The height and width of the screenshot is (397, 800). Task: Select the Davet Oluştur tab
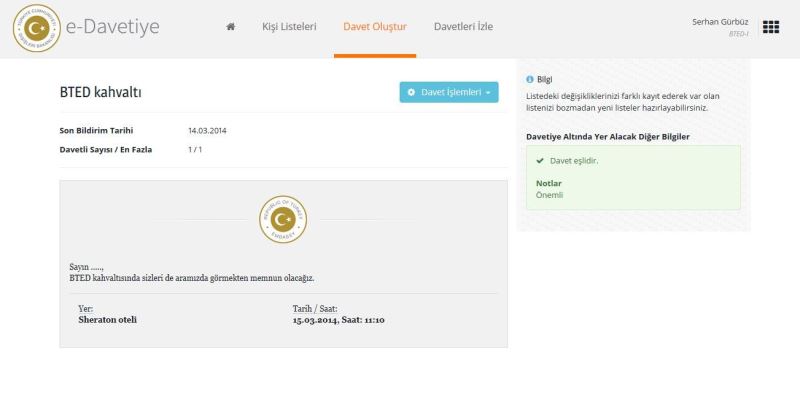tap(375, 27)
